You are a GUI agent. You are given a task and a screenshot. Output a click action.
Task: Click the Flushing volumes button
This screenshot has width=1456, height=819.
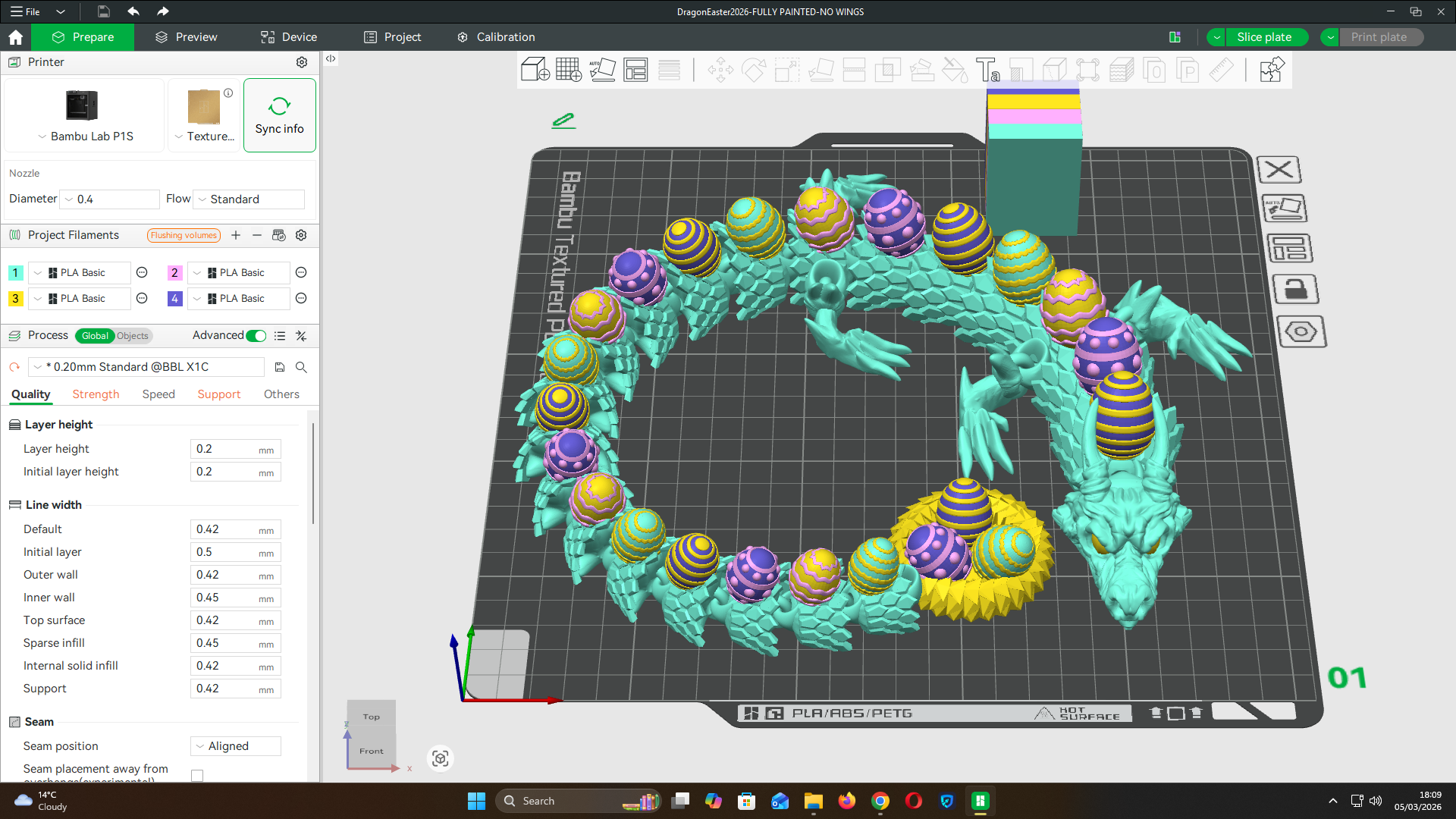coord(184,235)
